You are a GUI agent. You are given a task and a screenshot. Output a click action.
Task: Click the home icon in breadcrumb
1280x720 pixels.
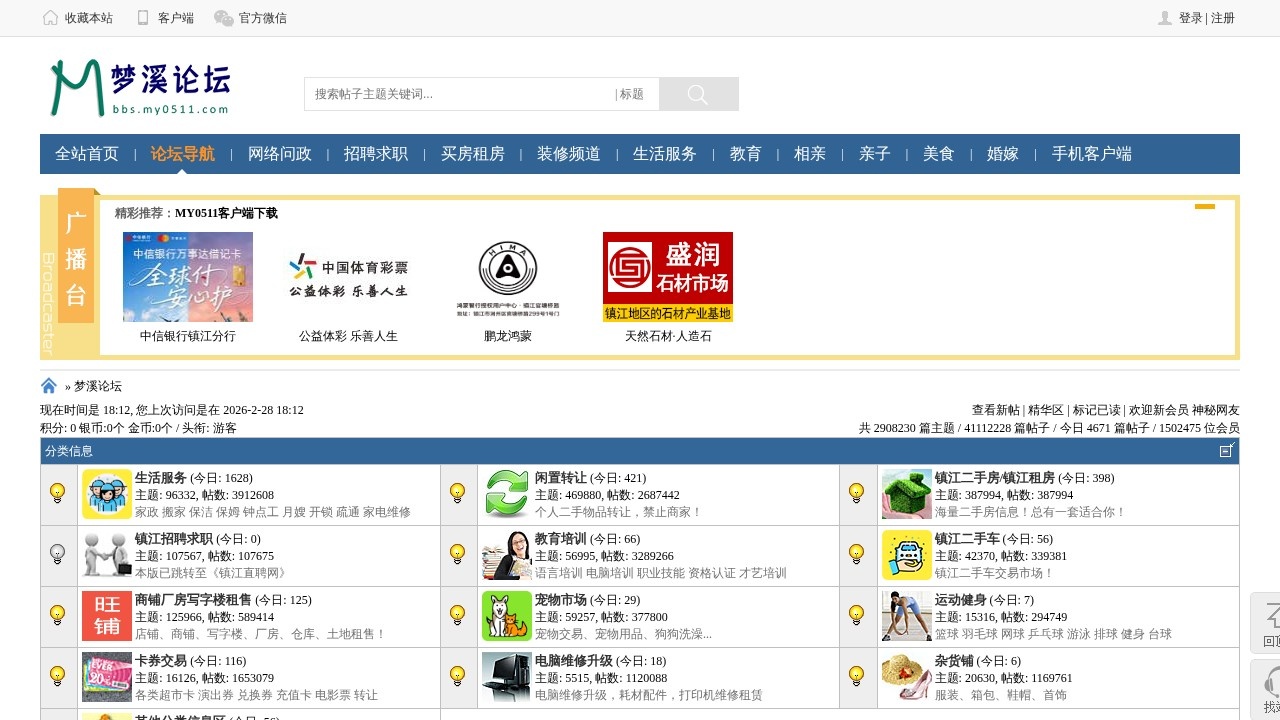[49, 386]
